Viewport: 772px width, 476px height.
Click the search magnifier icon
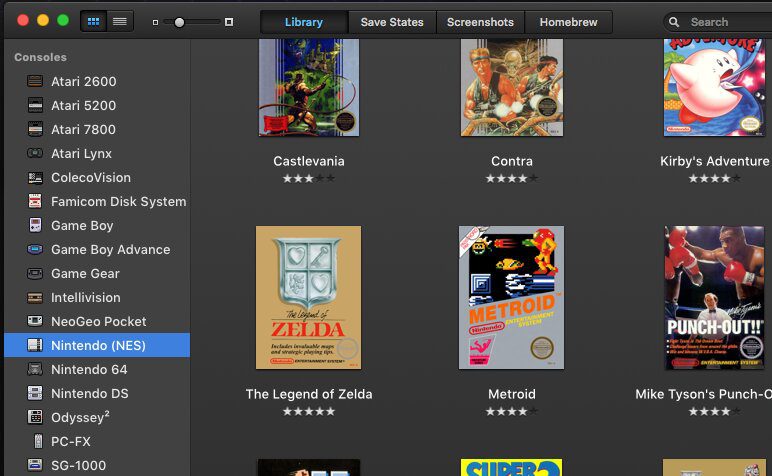pos(674,22)
